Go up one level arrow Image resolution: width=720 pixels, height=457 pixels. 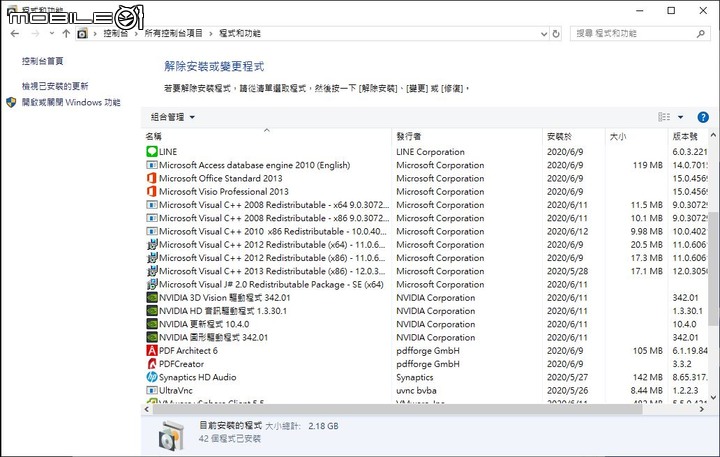pos(66,34)
